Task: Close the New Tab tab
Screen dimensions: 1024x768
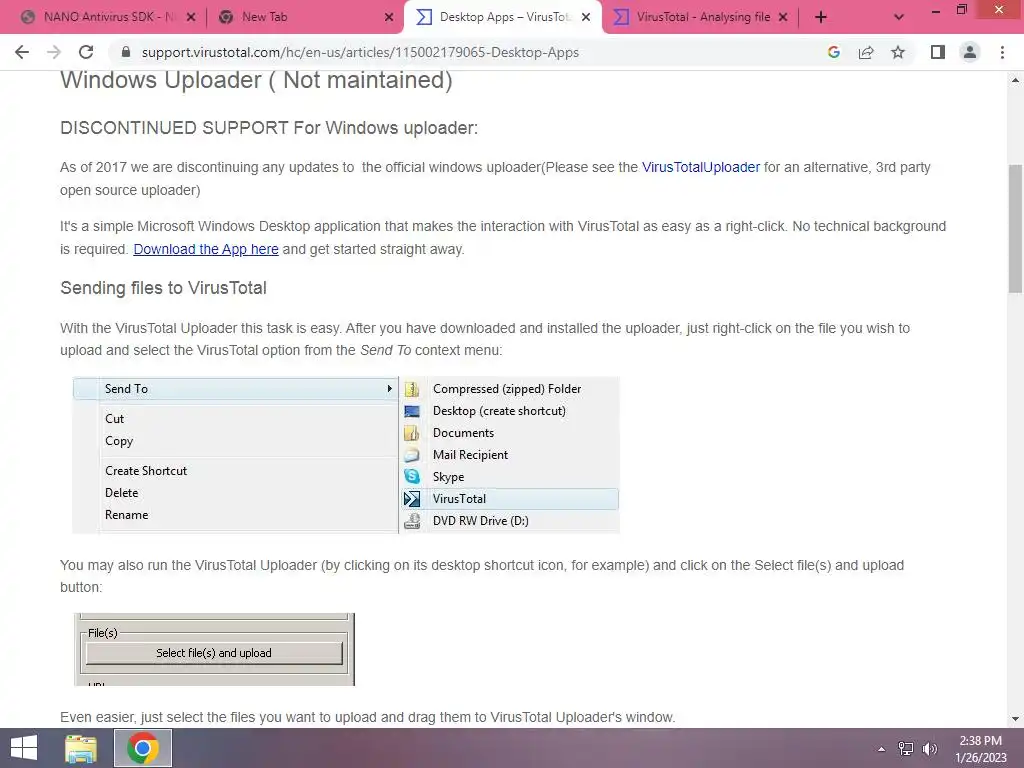Action: [x=389, y=17]
